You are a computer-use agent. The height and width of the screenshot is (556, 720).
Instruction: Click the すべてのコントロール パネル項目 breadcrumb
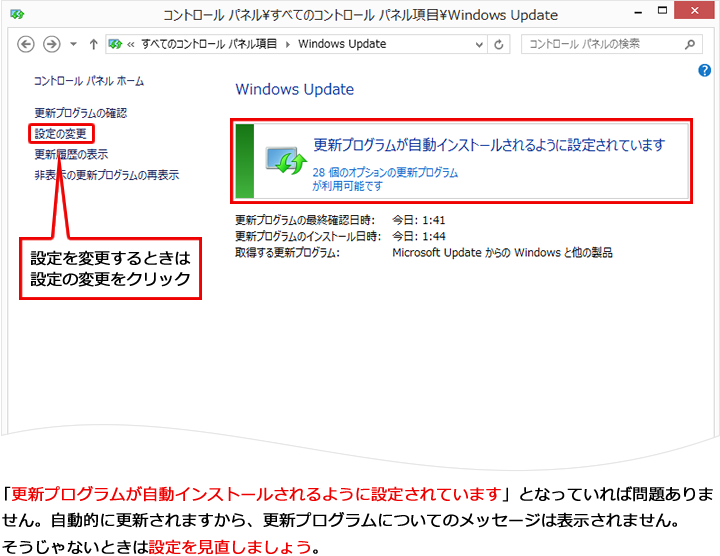tap(209, 44)
